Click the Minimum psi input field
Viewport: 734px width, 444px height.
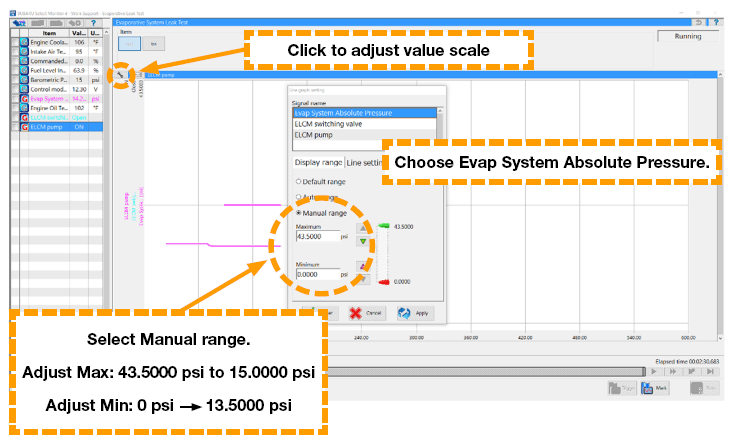point(316,273)
